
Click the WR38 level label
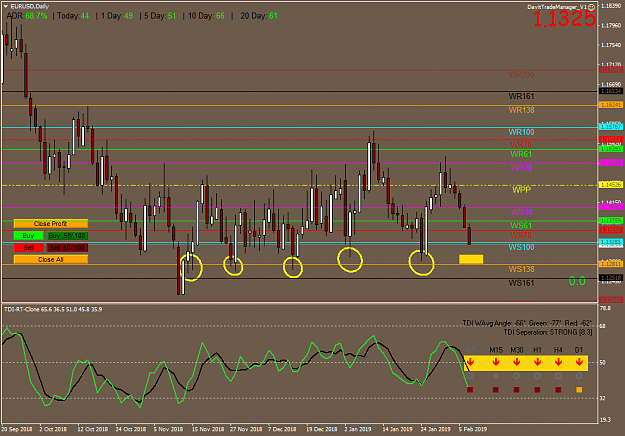click(x=521, y=168)
